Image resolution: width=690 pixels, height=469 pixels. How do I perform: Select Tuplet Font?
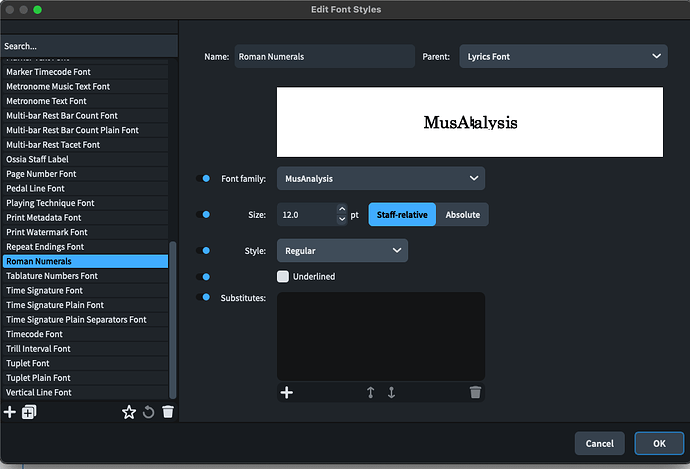click(x=85, y=363)
